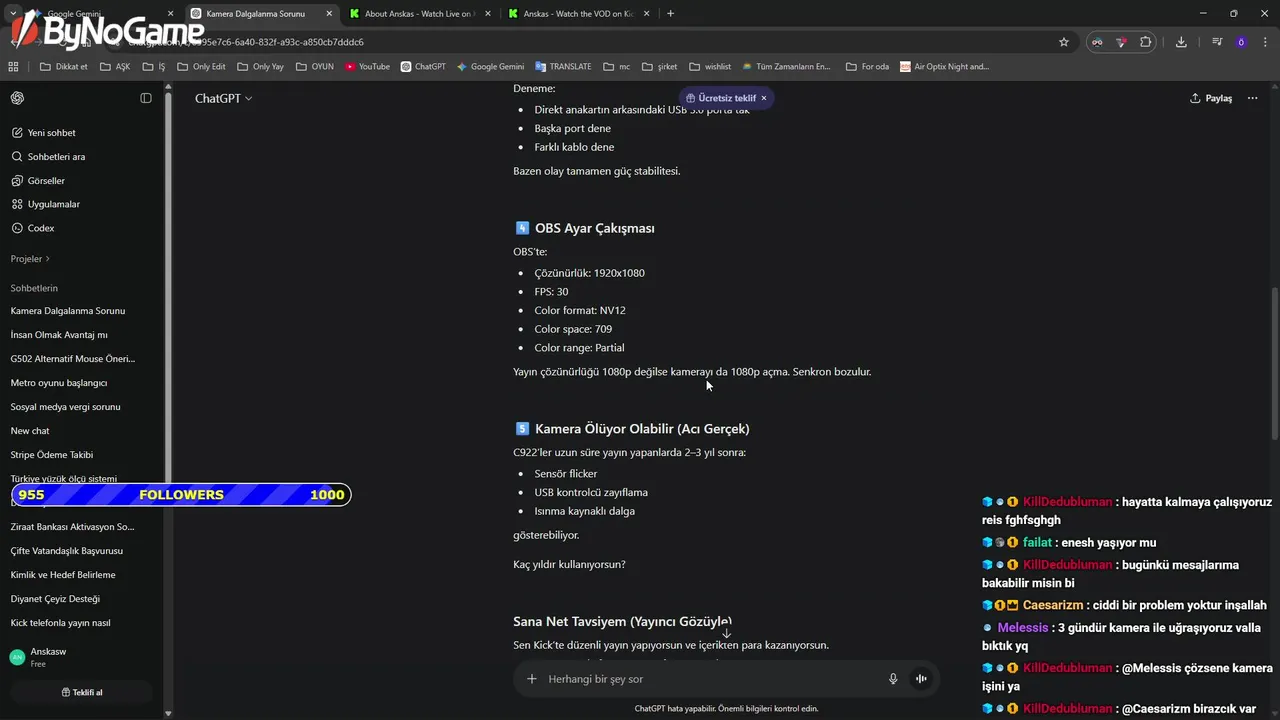Expand the Projeler section
1280x720 pixels.
(30, 259)
